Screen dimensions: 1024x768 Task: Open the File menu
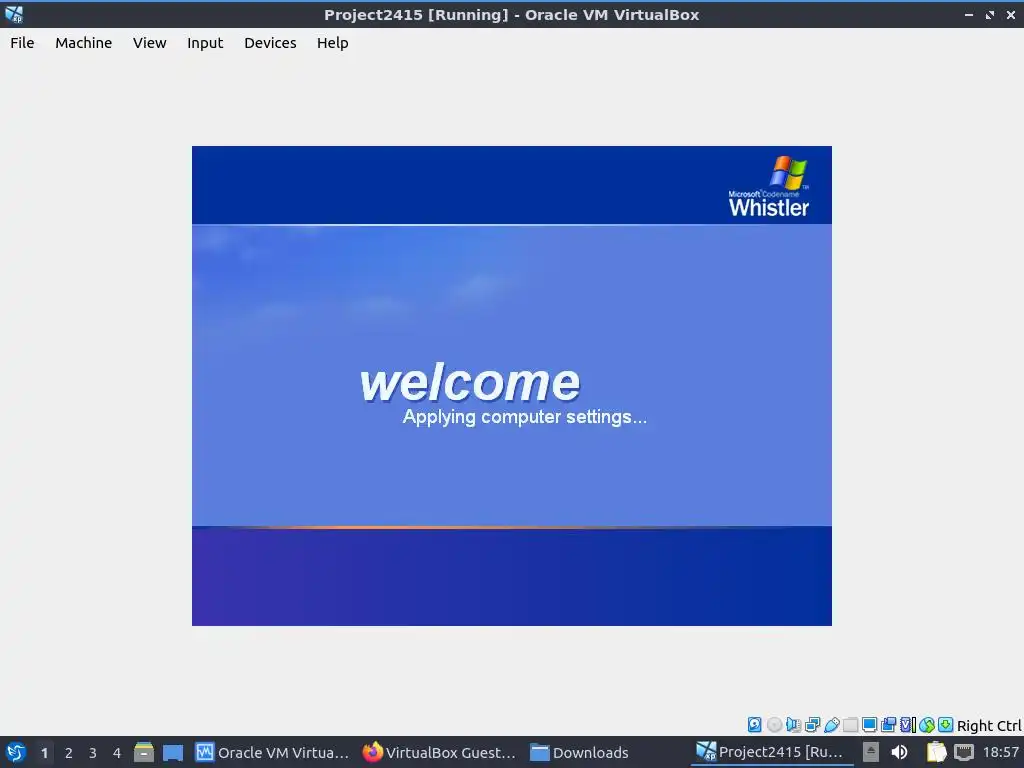(x=22, y=42)
